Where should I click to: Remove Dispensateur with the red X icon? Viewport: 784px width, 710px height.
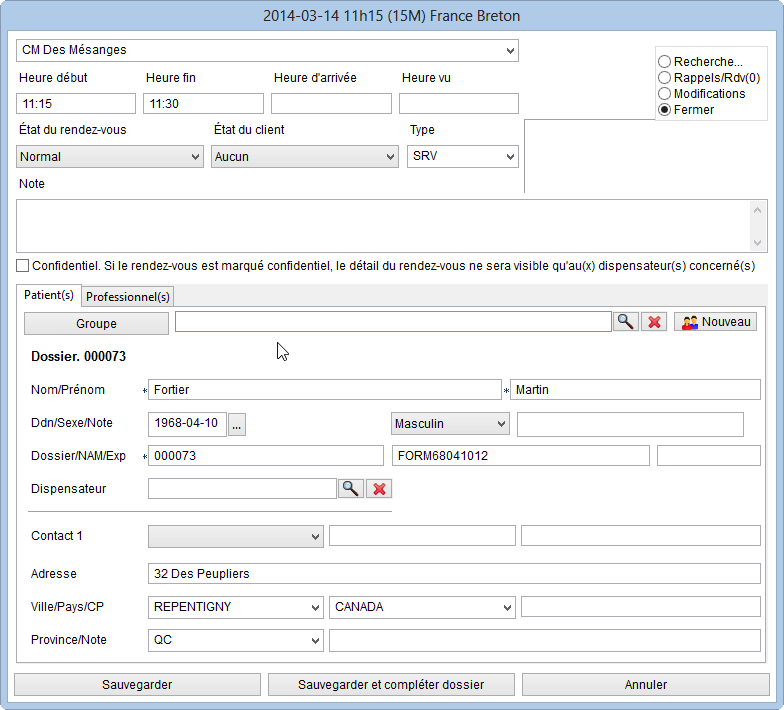tap(379, 488)
